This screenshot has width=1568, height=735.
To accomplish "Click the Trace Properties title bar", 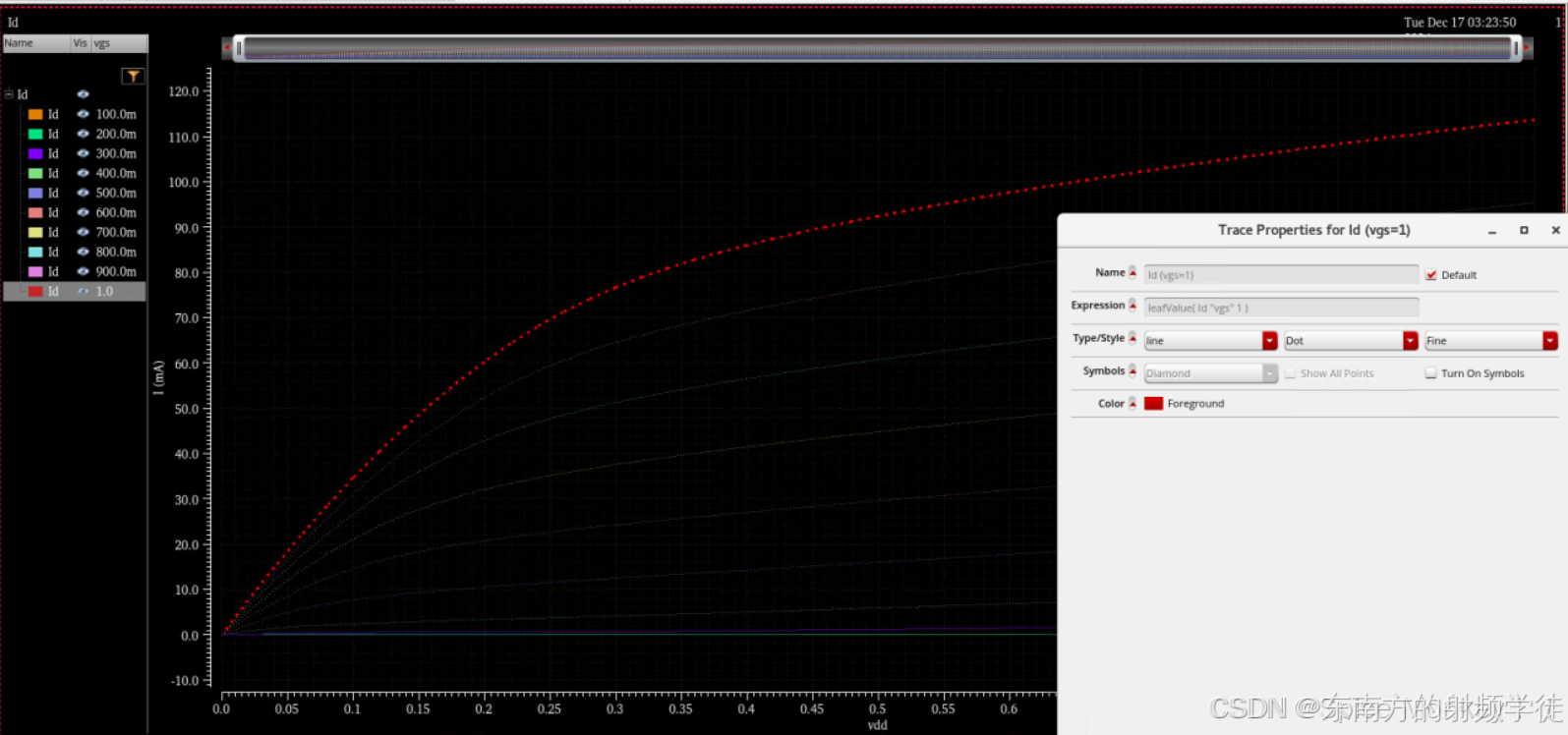I will (1313, 230).
